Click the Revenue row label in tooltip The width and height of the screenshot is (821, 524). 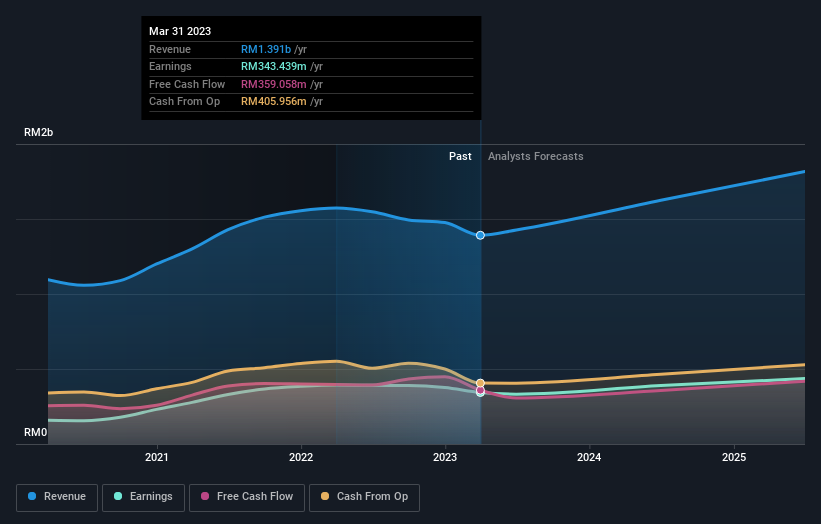(x=170, y=49)
